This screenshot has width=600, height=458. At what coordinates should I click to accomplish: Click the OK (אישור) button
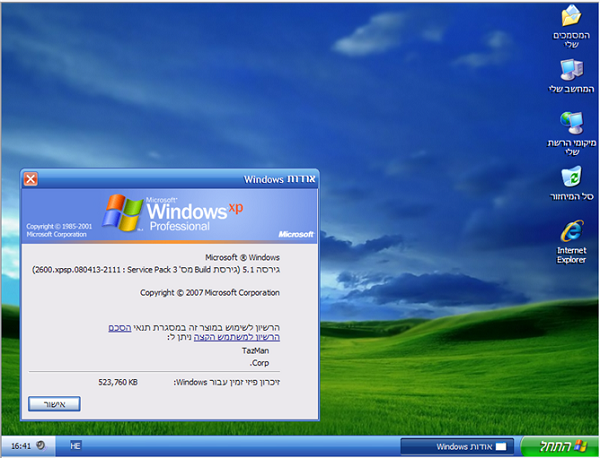54,404
